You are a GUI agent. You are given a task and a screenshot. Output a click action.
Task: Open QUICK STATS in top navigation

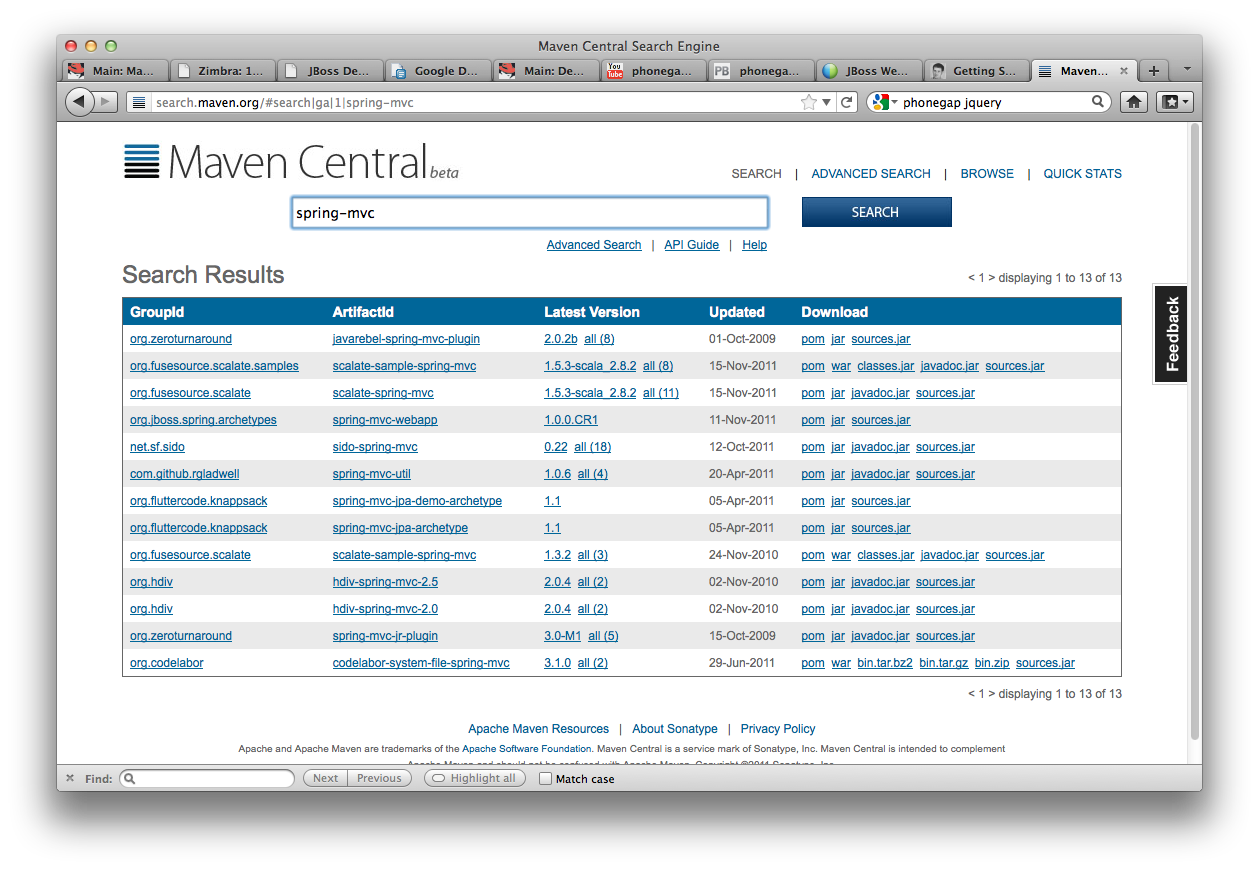(1082, 173)
